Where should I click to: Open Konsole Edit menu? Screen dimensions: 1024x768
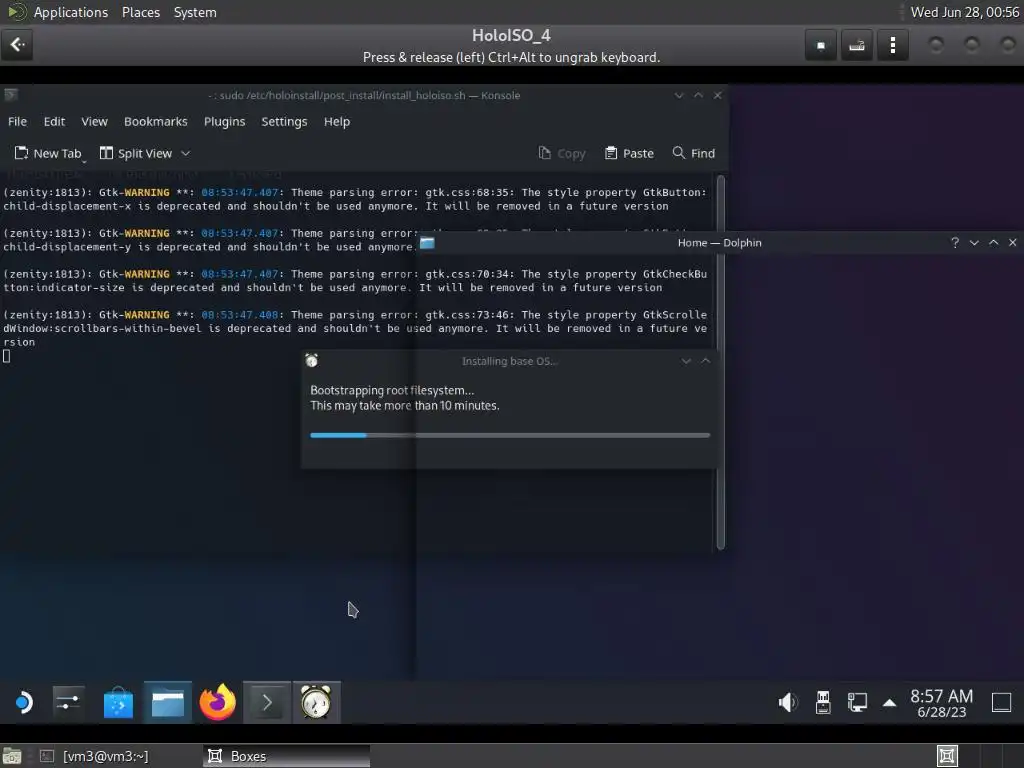54,121
